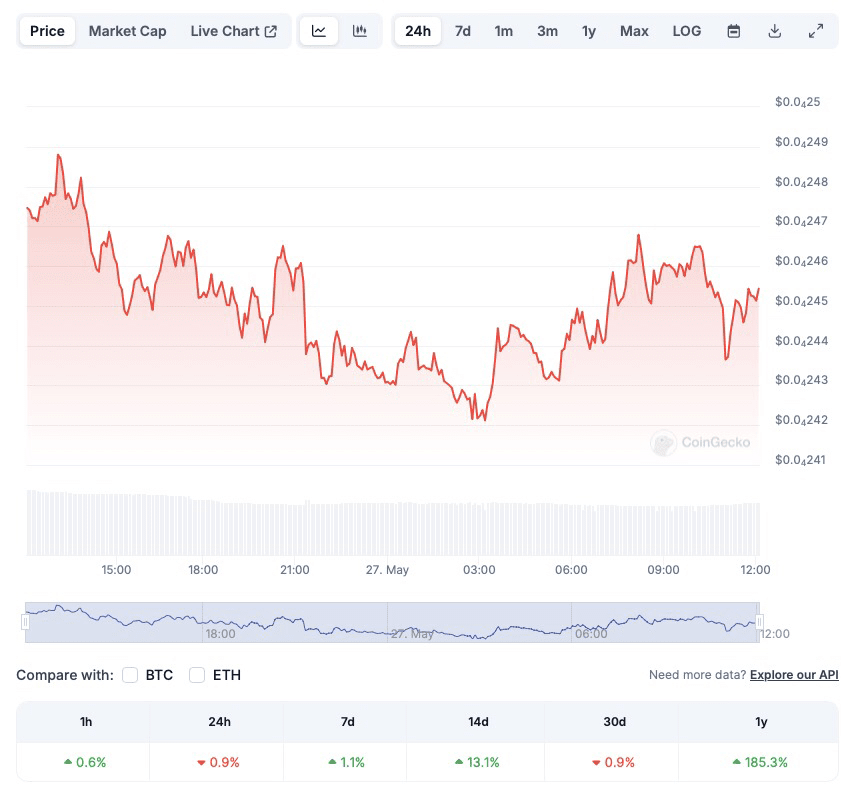Click the CoinGecko watermark logo
The height and width of the screenshot is (790, 841).
701,443
